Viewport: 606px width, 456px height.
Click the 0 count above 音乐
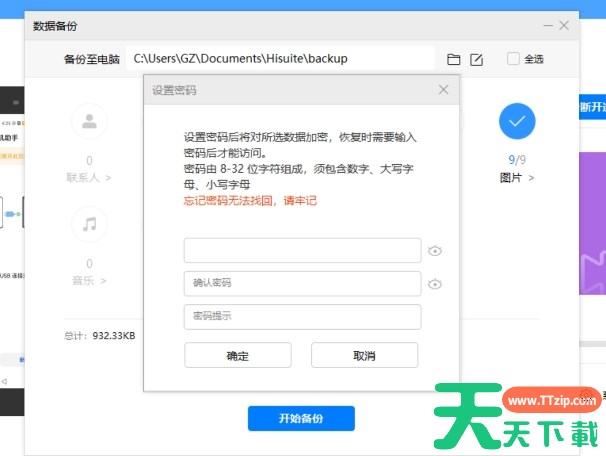(x=89, y=264)
